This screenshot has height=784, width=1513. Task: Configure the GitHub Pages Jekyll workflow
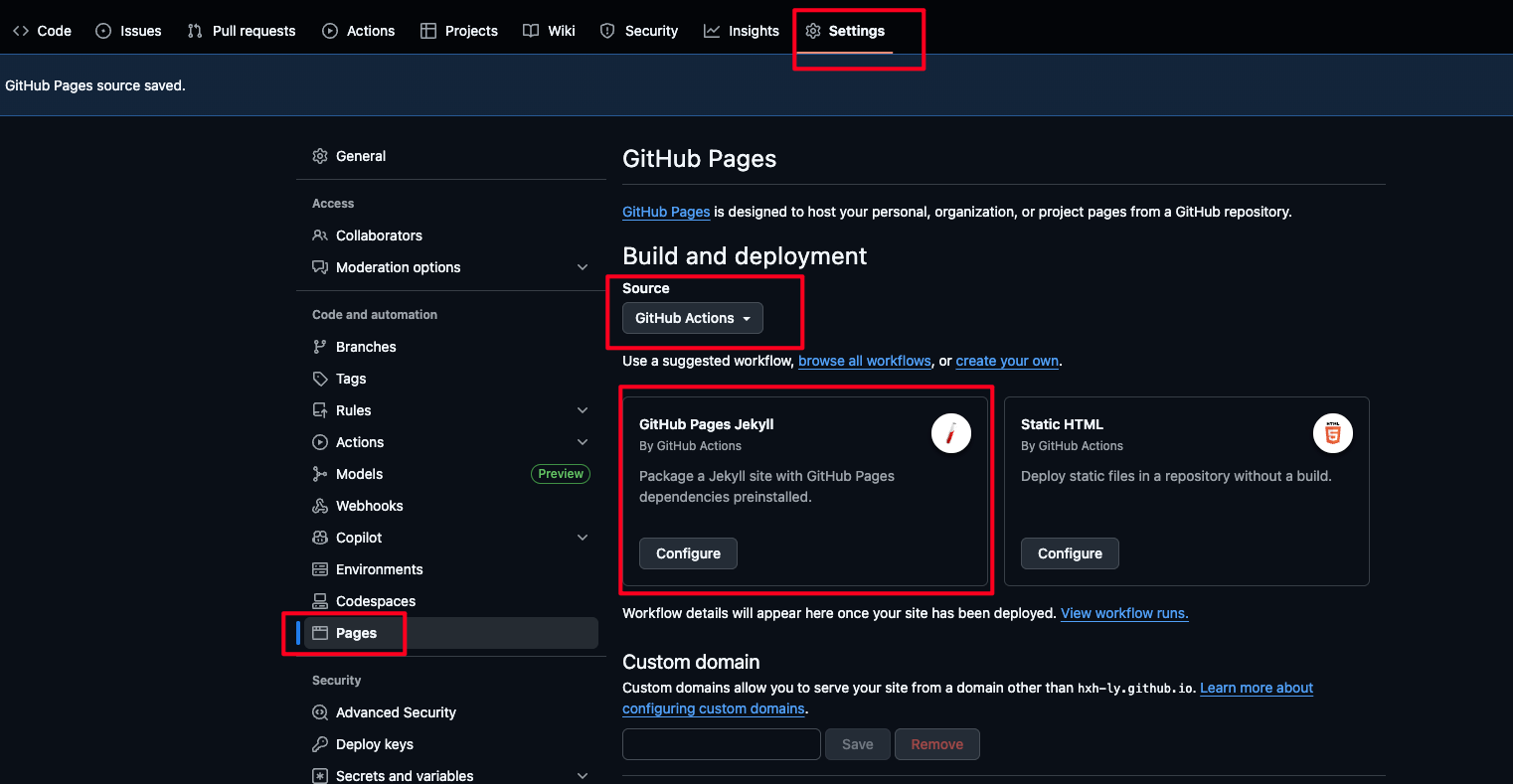688,553
